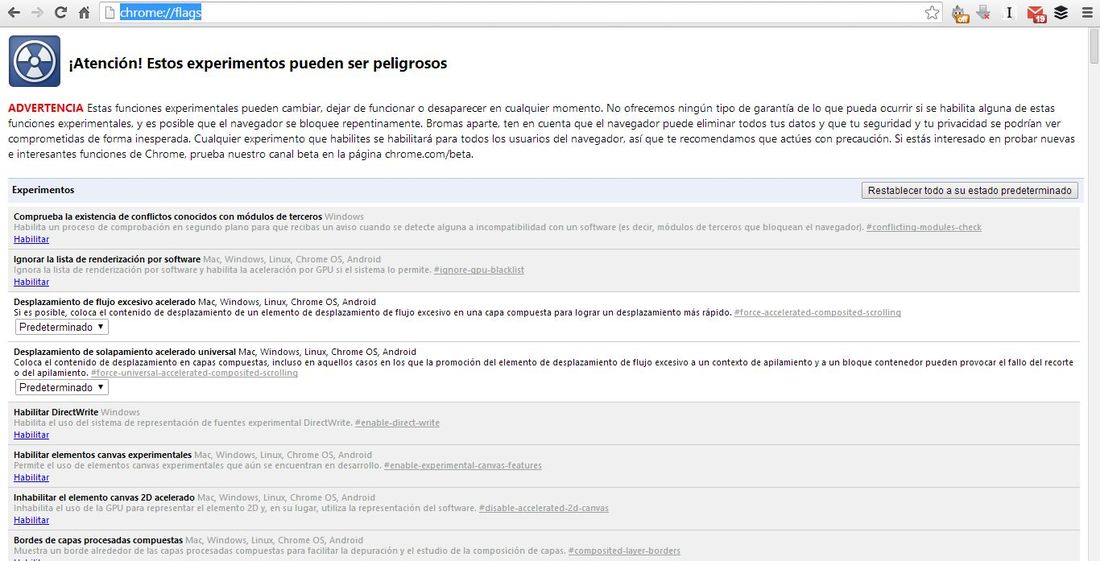This screenshot has width=1100, height=561.
Task: Click the page icon in the address bar
Action: (x=109, y=13)
